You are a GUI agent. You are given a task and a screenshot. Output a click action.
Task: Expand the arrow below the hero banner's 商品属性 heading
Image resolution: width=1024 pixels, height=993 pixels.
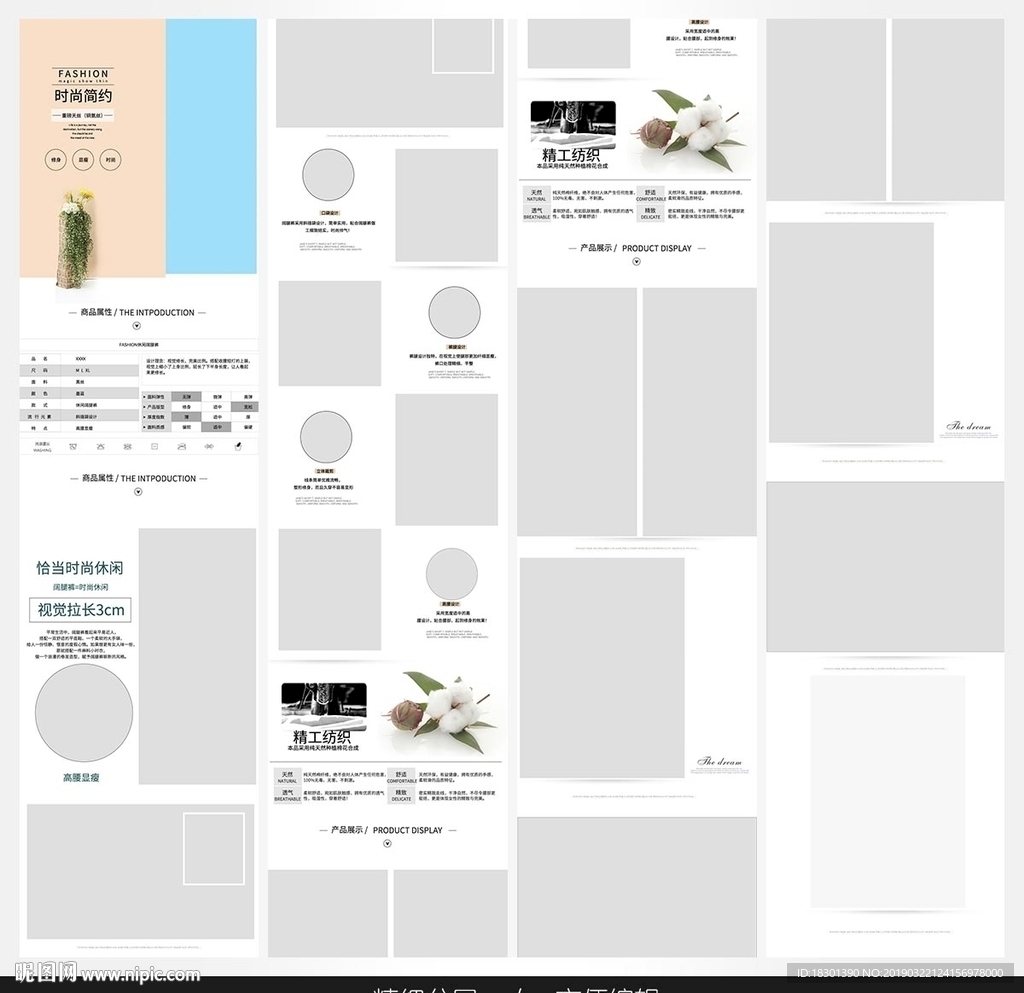pos(137,326)
